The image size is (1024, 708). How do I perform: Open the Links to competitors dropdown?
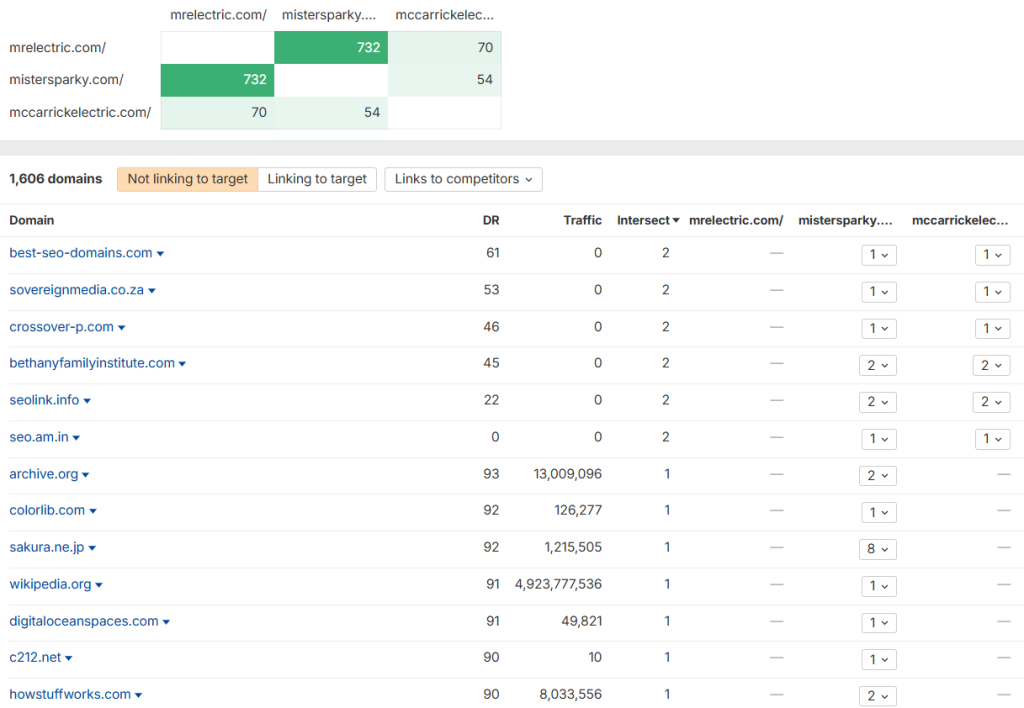pyautogui.click(x=463, y=180)
